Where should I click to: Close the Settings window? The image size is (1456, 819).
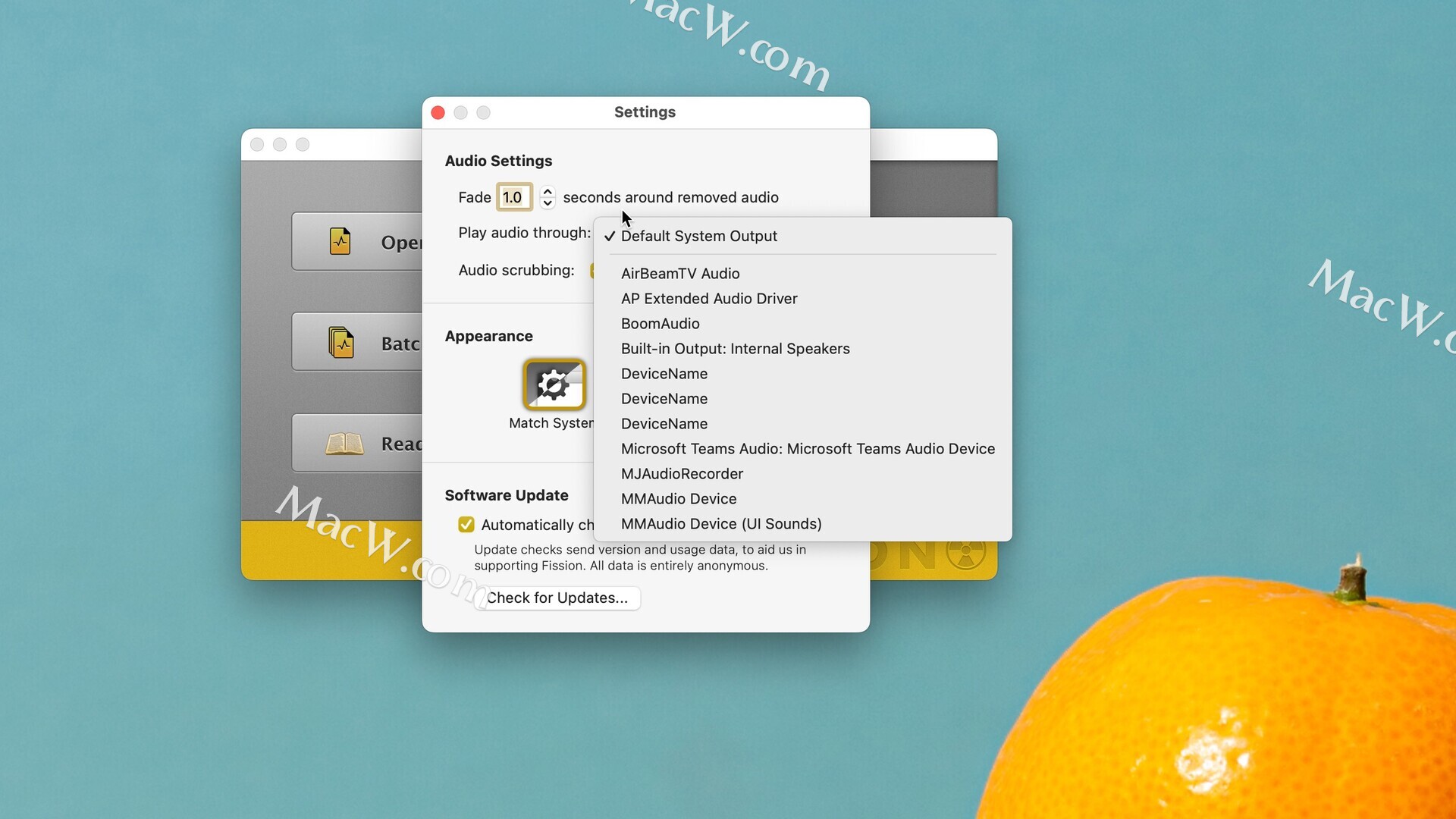click(x=438, y=112)
